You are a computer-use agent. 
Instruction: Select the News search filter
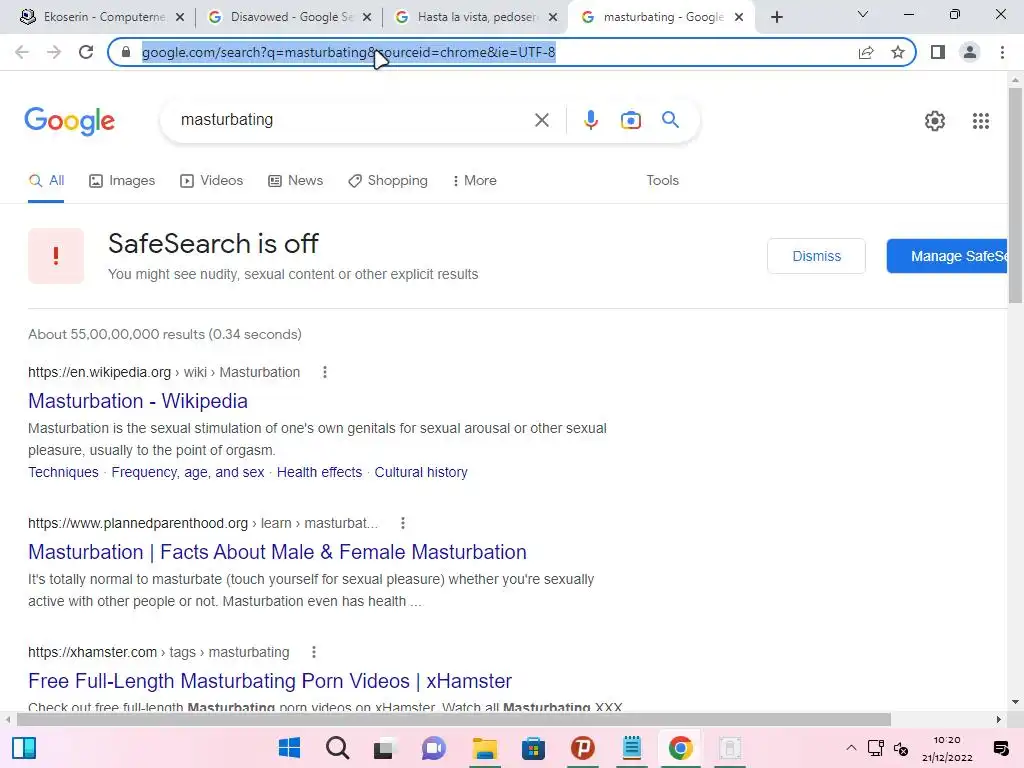pyautogui.click(x=295, y=181)
